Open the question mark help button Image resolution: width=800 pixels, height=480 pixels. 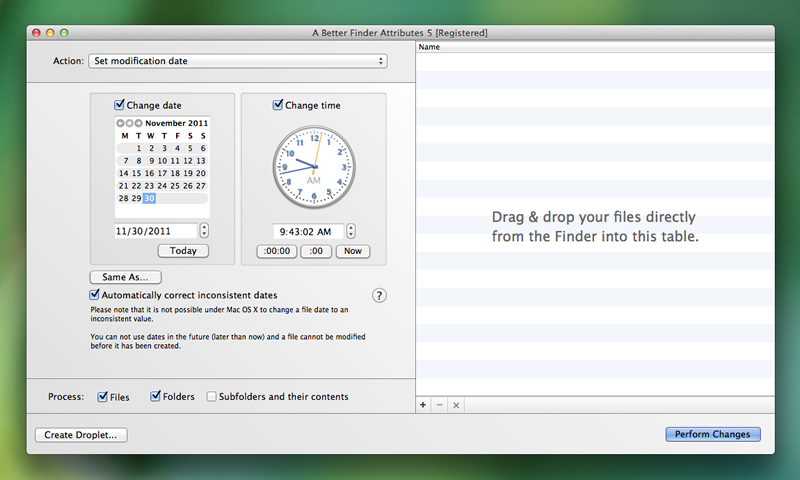[x=379, y=295]
